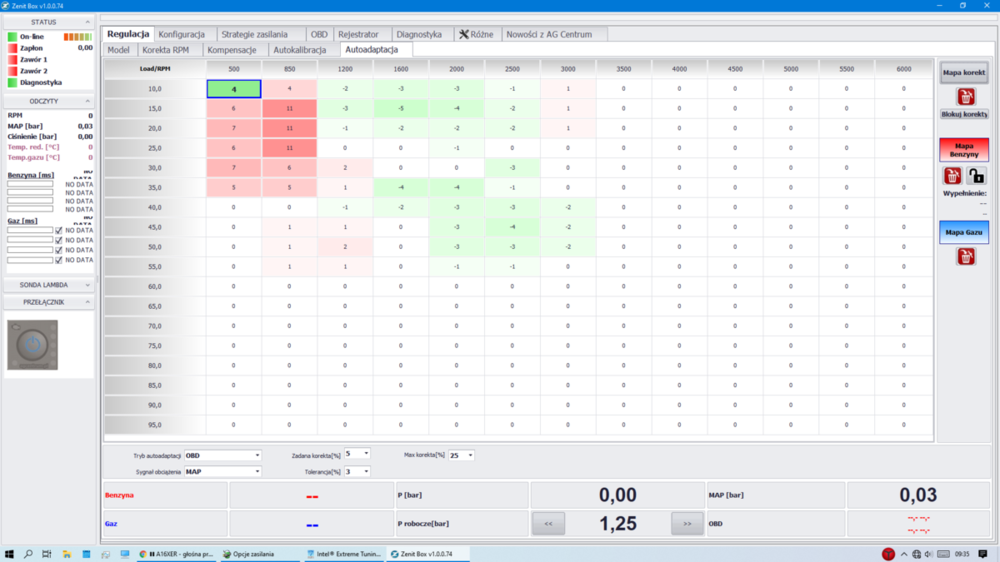Decrease working pressure with << button
The image size is (1000, 562).
pyautogui.click(x=548, y=523)
